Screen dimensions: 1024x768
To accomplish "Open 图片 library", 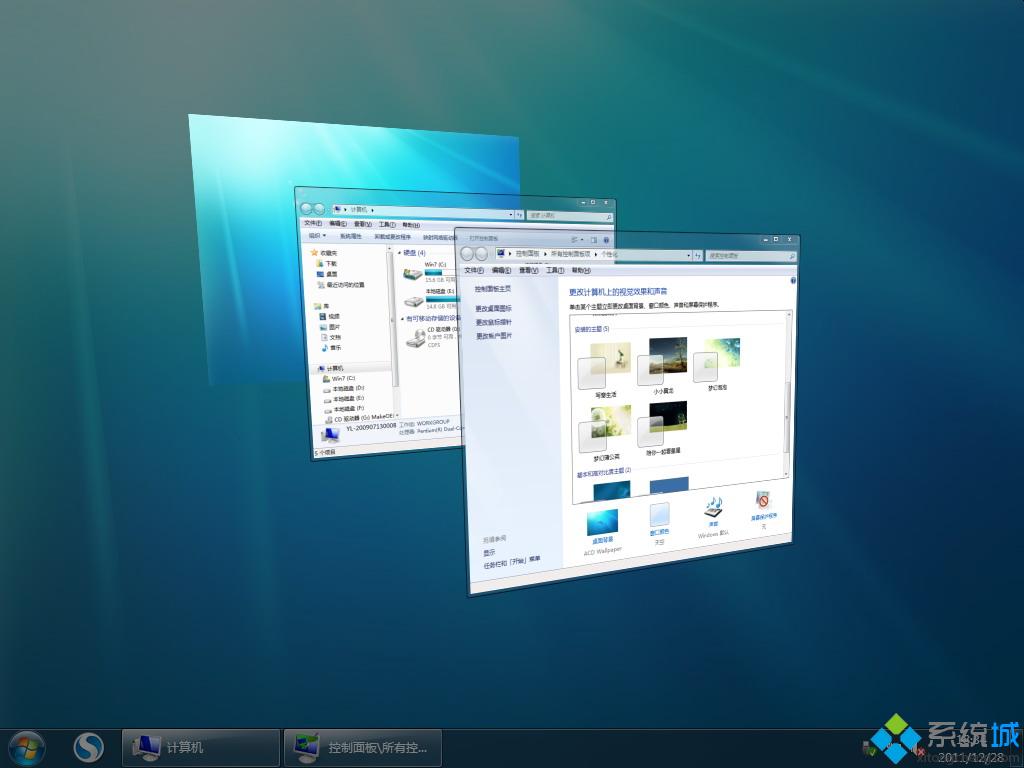I will [x=330, y=327].
